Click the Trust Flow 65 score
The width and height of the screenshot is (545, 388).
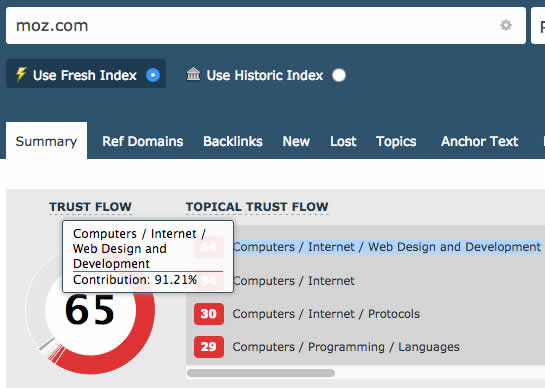90,309
